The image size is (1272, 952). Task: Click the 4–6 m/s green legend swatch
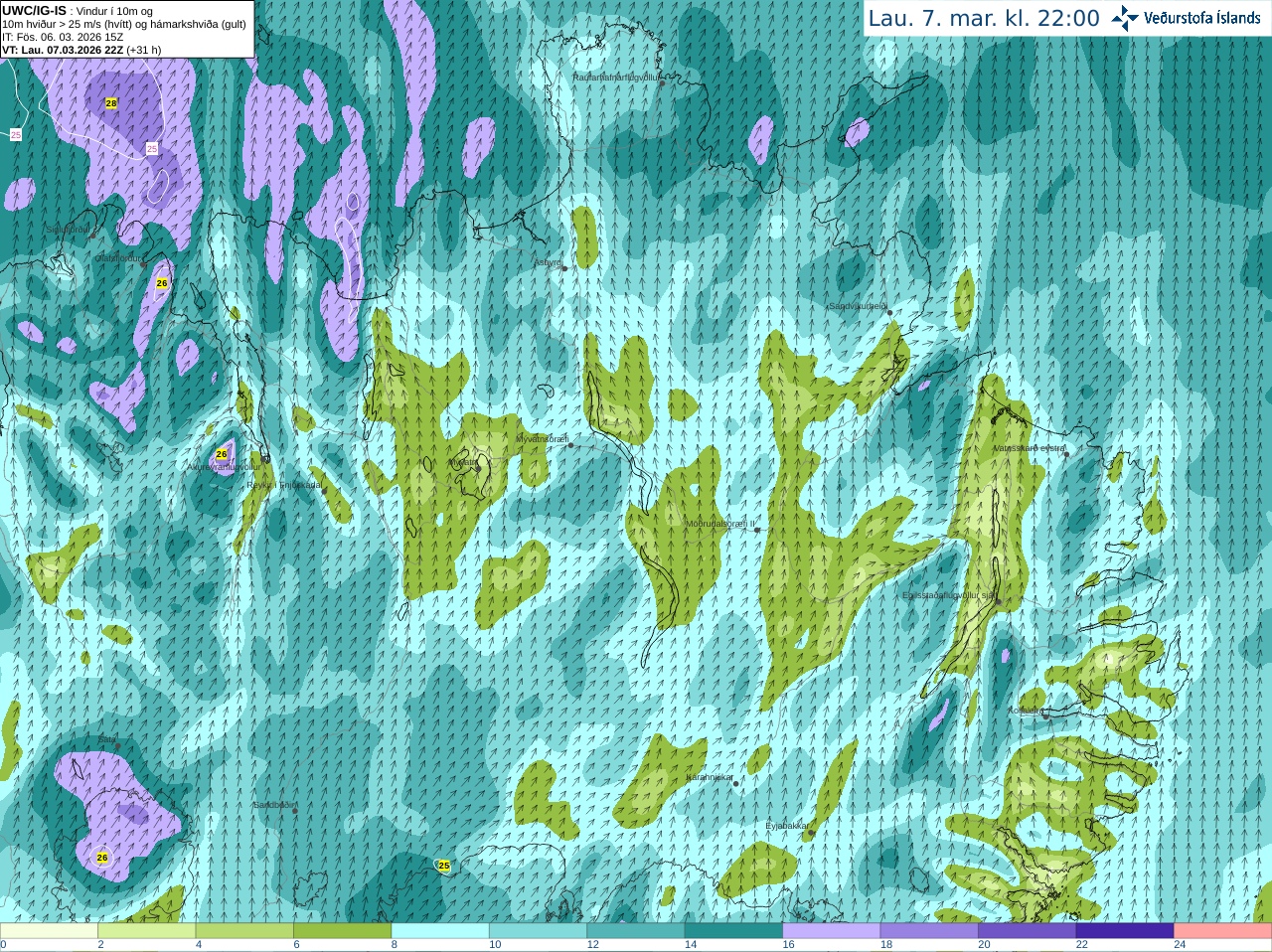coord(244,931)
